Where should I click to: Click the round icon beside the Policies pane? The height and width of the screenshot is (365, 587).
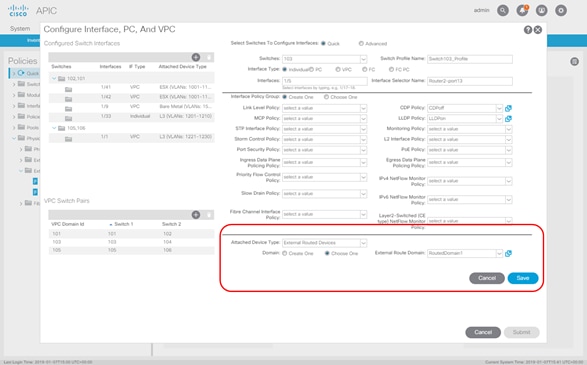tap(575, 62)
